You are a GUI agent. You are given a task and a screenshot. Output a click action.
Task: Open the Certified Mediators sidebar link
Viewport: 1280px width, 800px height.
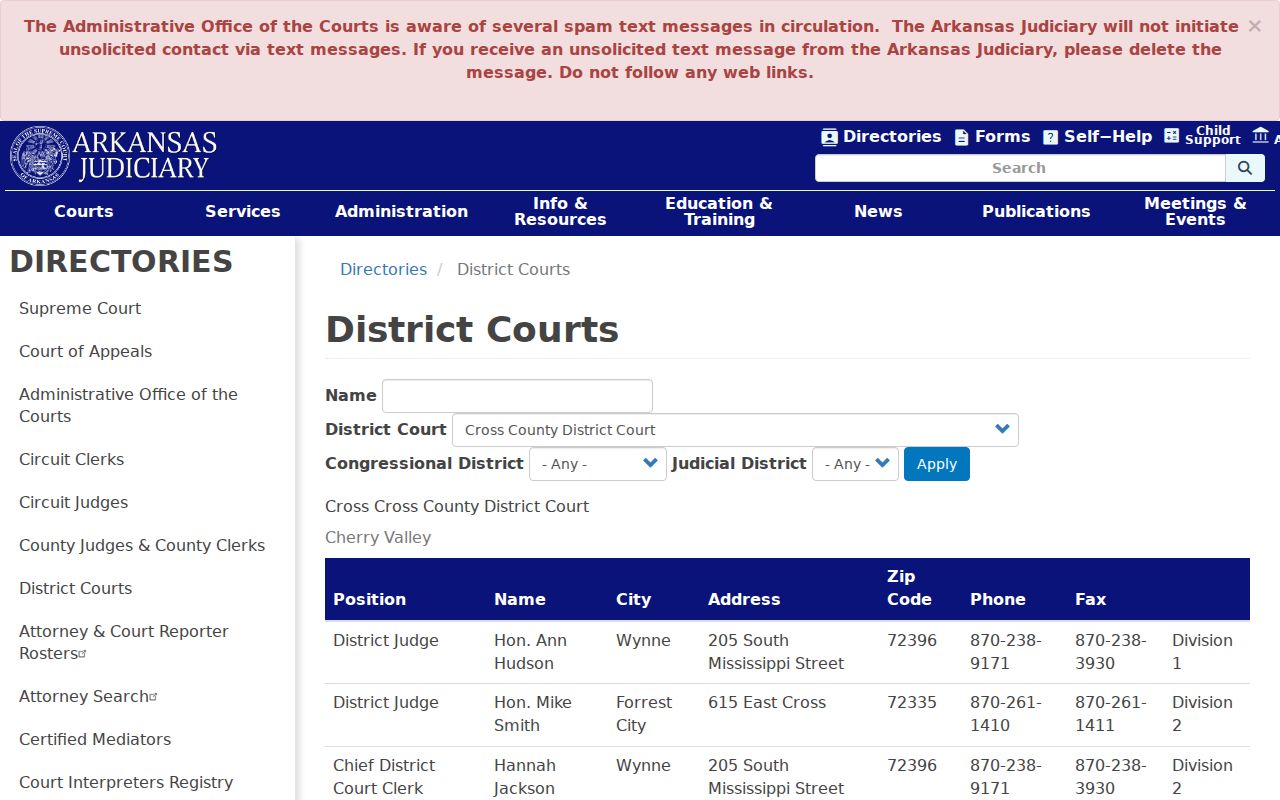[x=95, y=739]
